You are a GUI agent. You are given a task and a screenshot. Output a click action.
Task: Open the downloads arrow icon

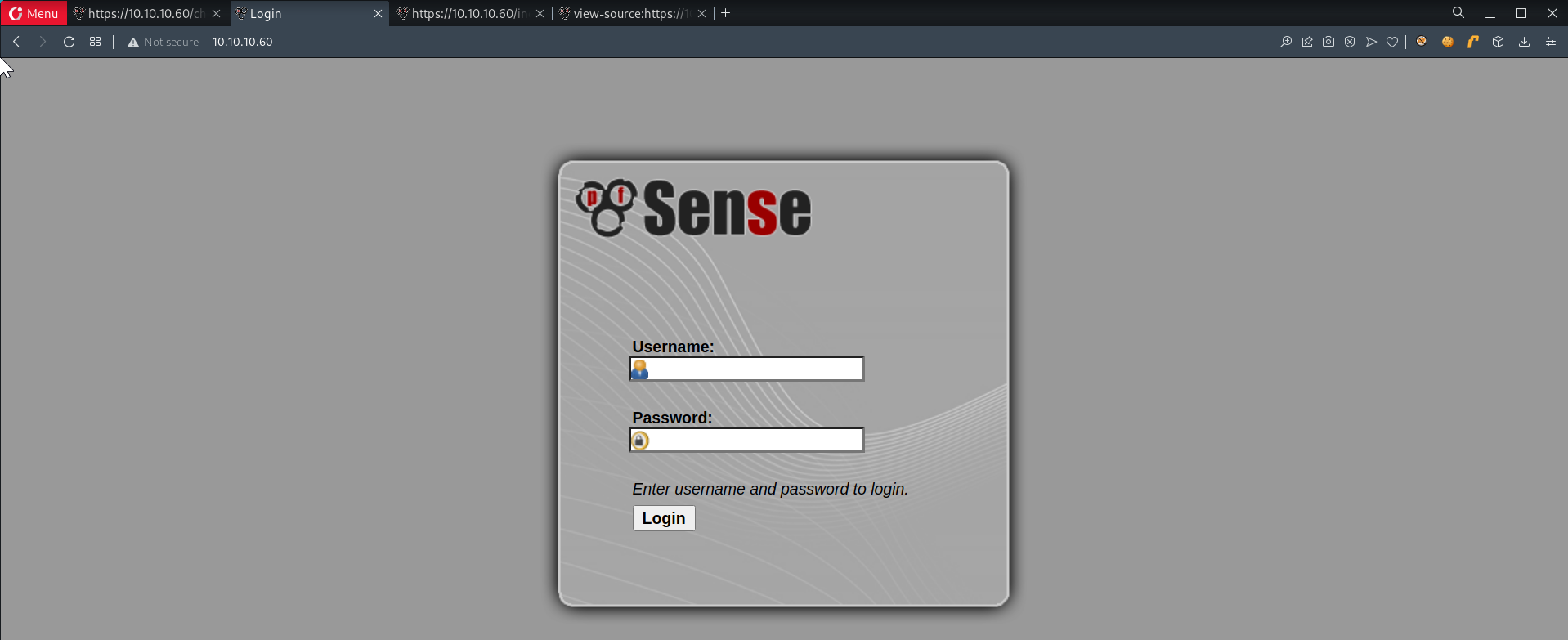1524,42
